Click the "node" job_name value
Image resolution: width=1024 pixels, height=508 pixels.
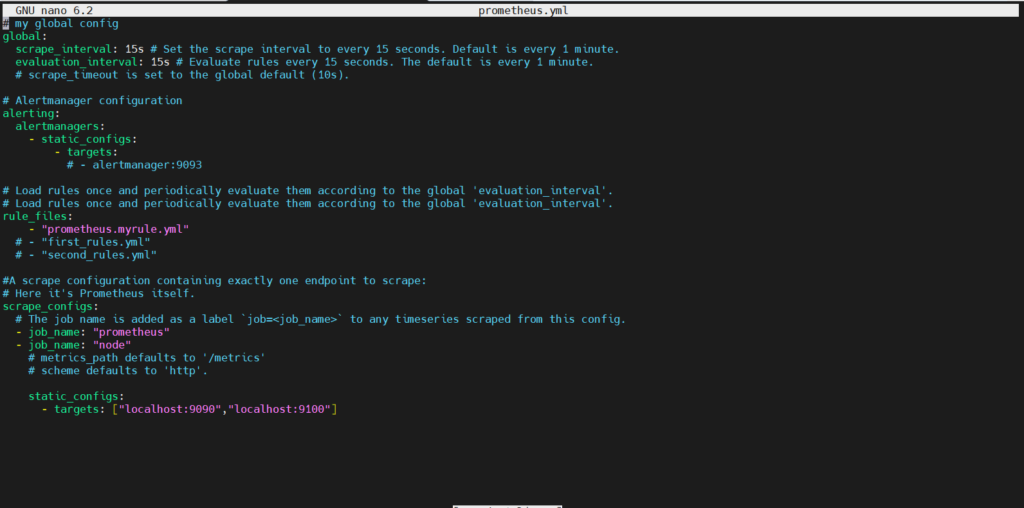pyautogui.click(x=112, y=345)
